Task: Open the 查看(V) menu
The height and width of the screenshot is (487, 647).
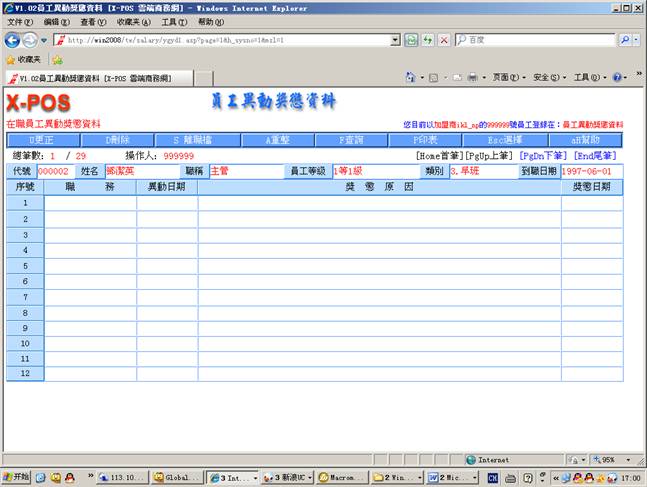Action: (x=94, y=21)
